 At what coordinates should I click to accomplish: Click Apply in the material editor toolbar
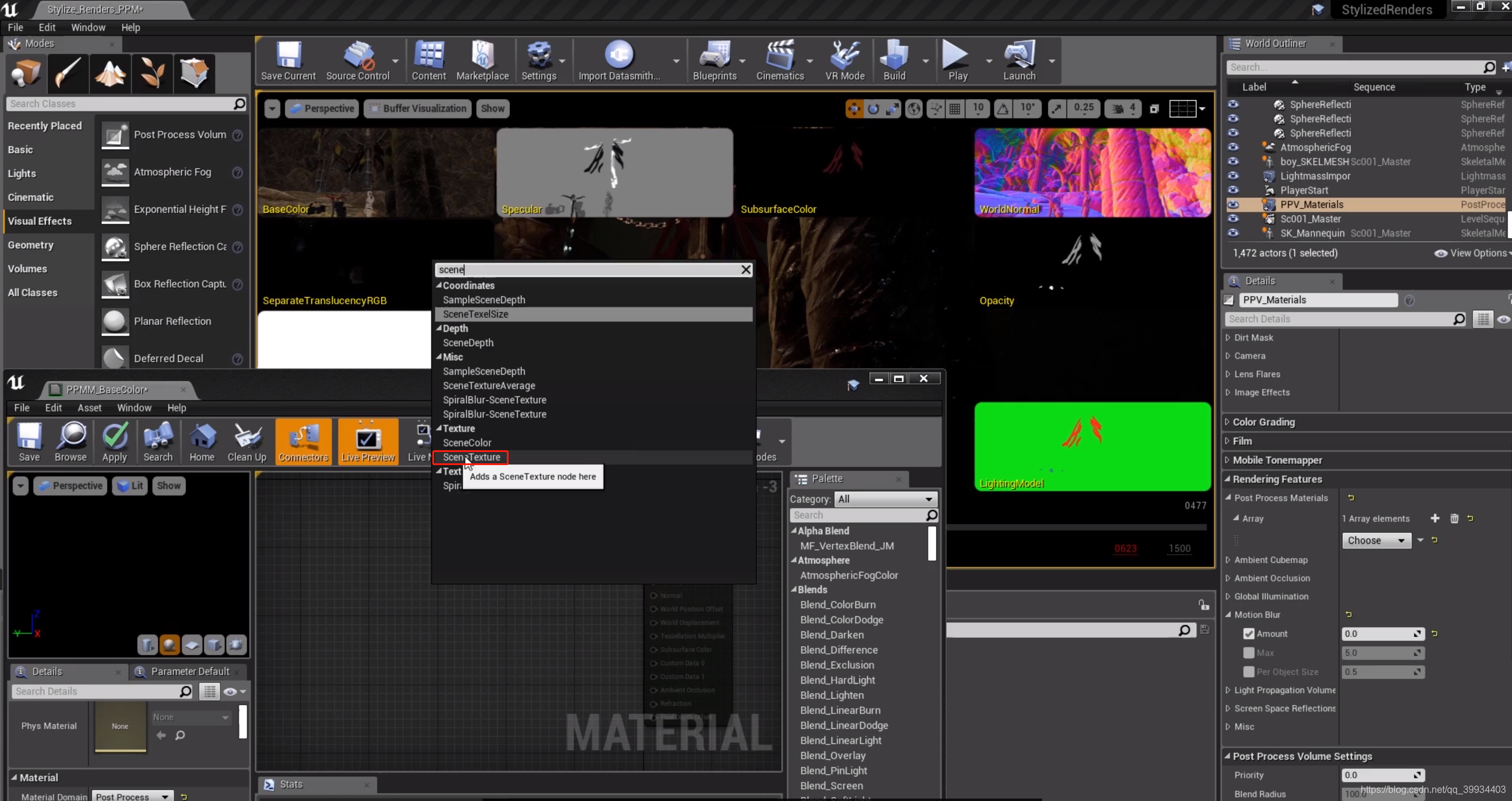point(115,441)
